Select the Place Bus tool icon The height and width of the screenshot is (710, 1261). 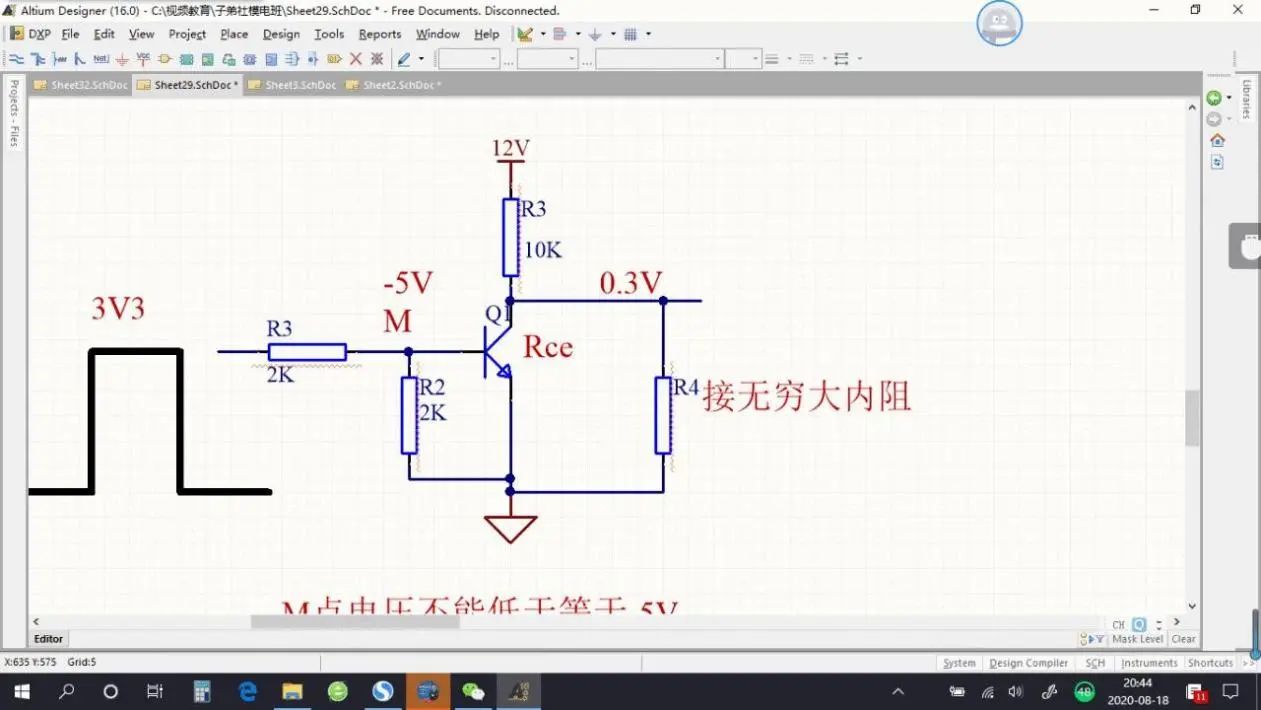coord(38,59)
